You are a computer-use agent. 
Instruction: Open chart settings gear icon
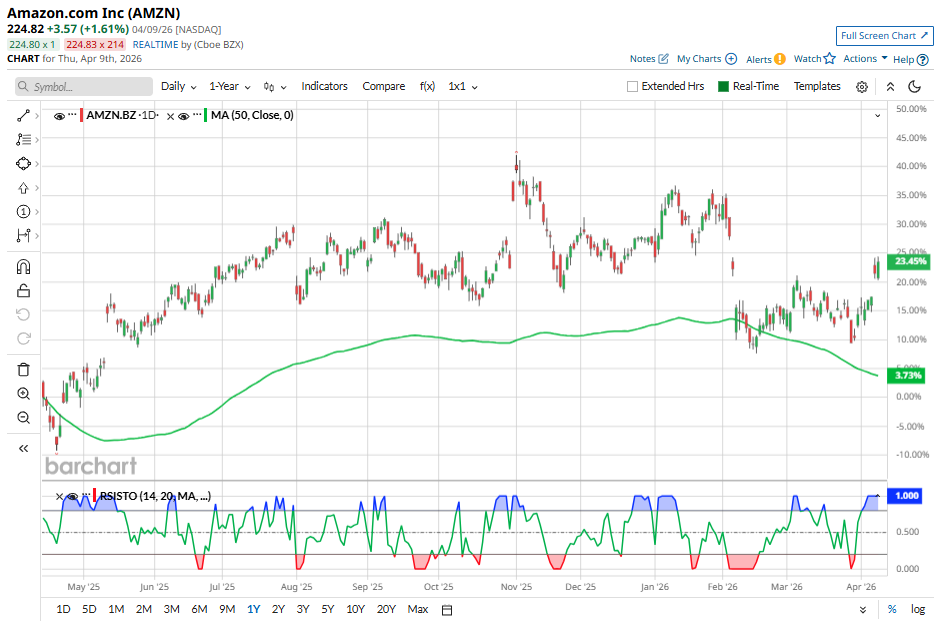coord(862,87)
